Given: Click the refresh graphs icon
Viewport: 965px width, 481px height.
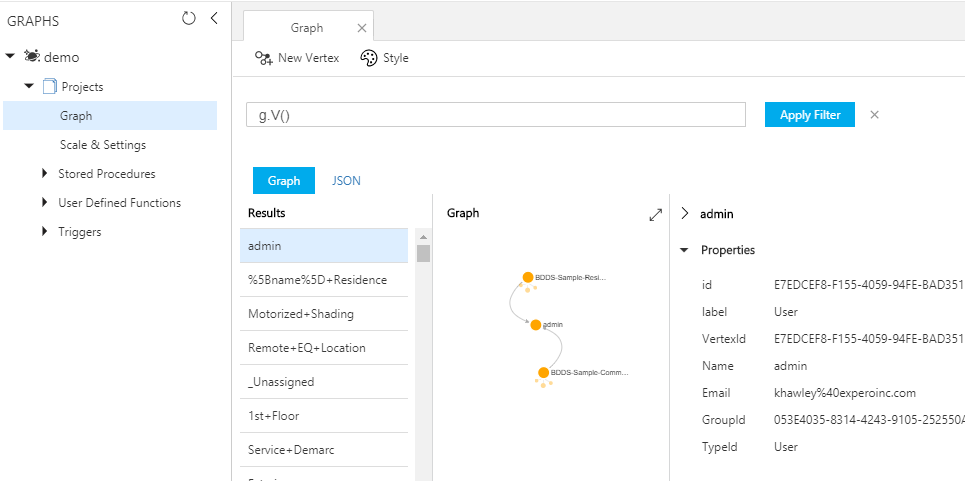Looking at the screenshot, I should (x=189, y=18).
